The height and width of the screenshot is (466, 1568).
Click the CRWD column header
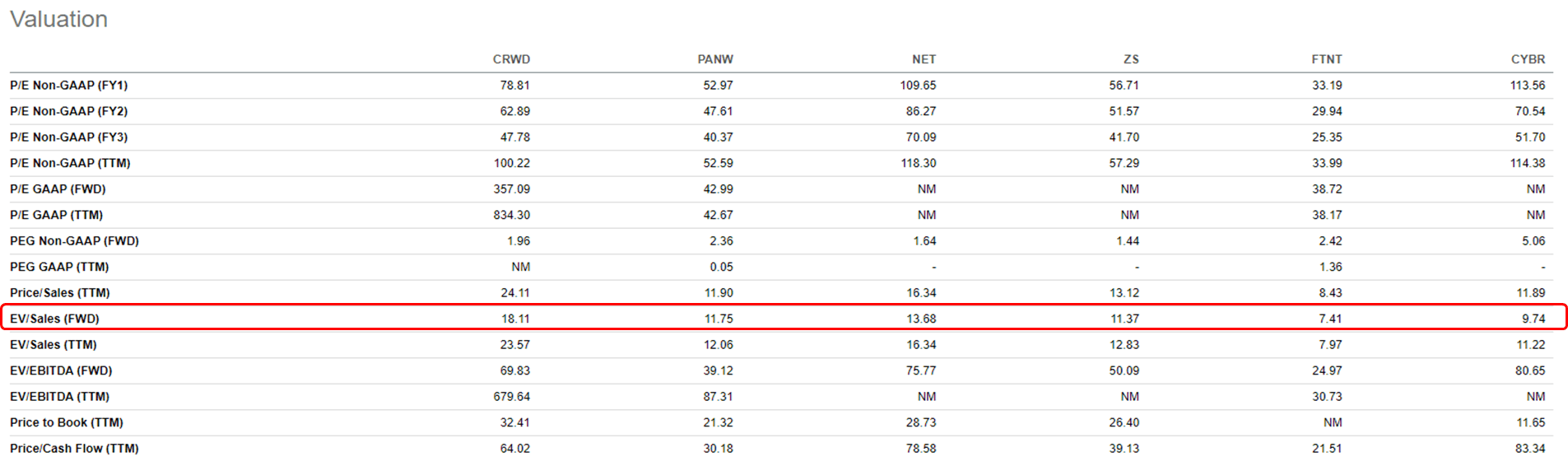[x=511, y=59]
